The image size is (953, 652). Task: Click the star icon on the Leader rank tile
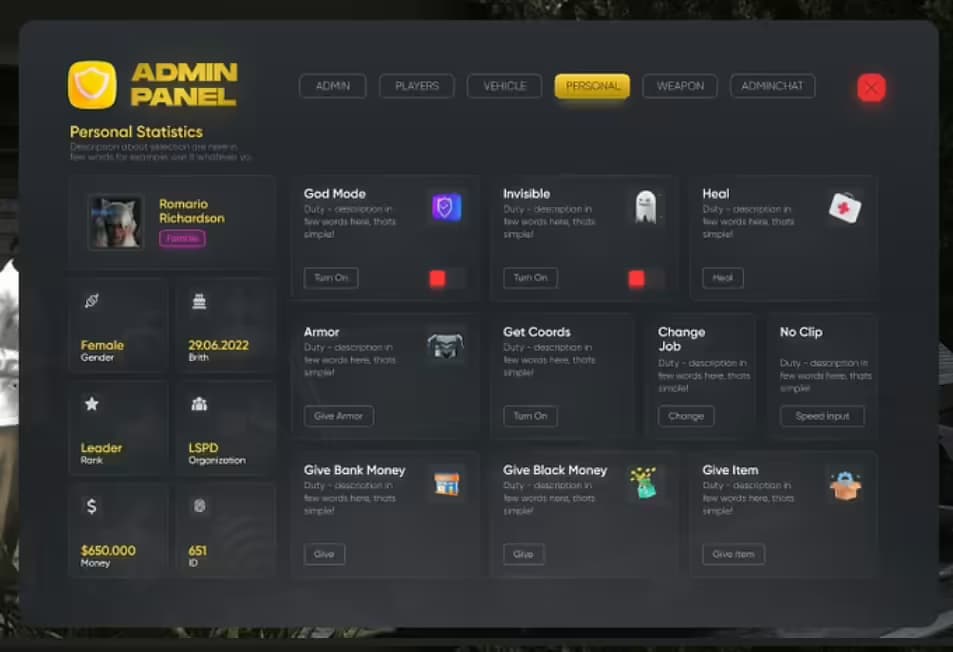point(92,403)
